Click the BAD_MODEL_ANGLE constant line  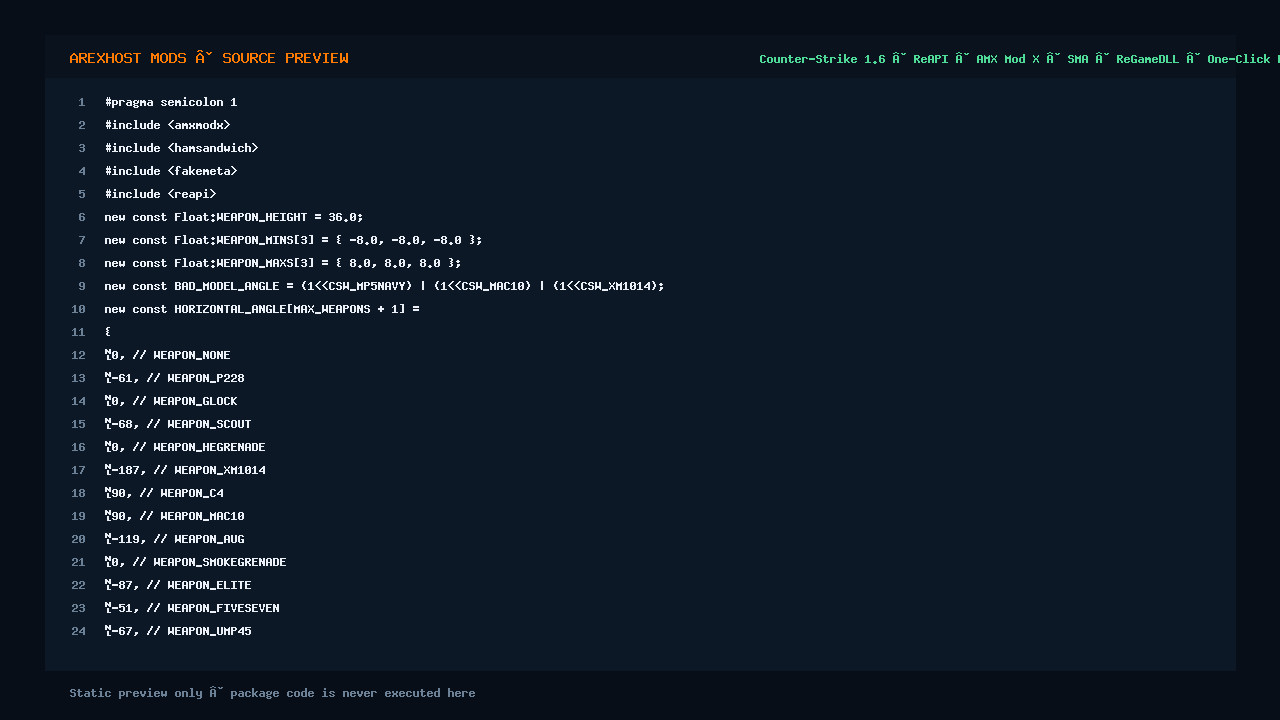click(x=384, y=286)
